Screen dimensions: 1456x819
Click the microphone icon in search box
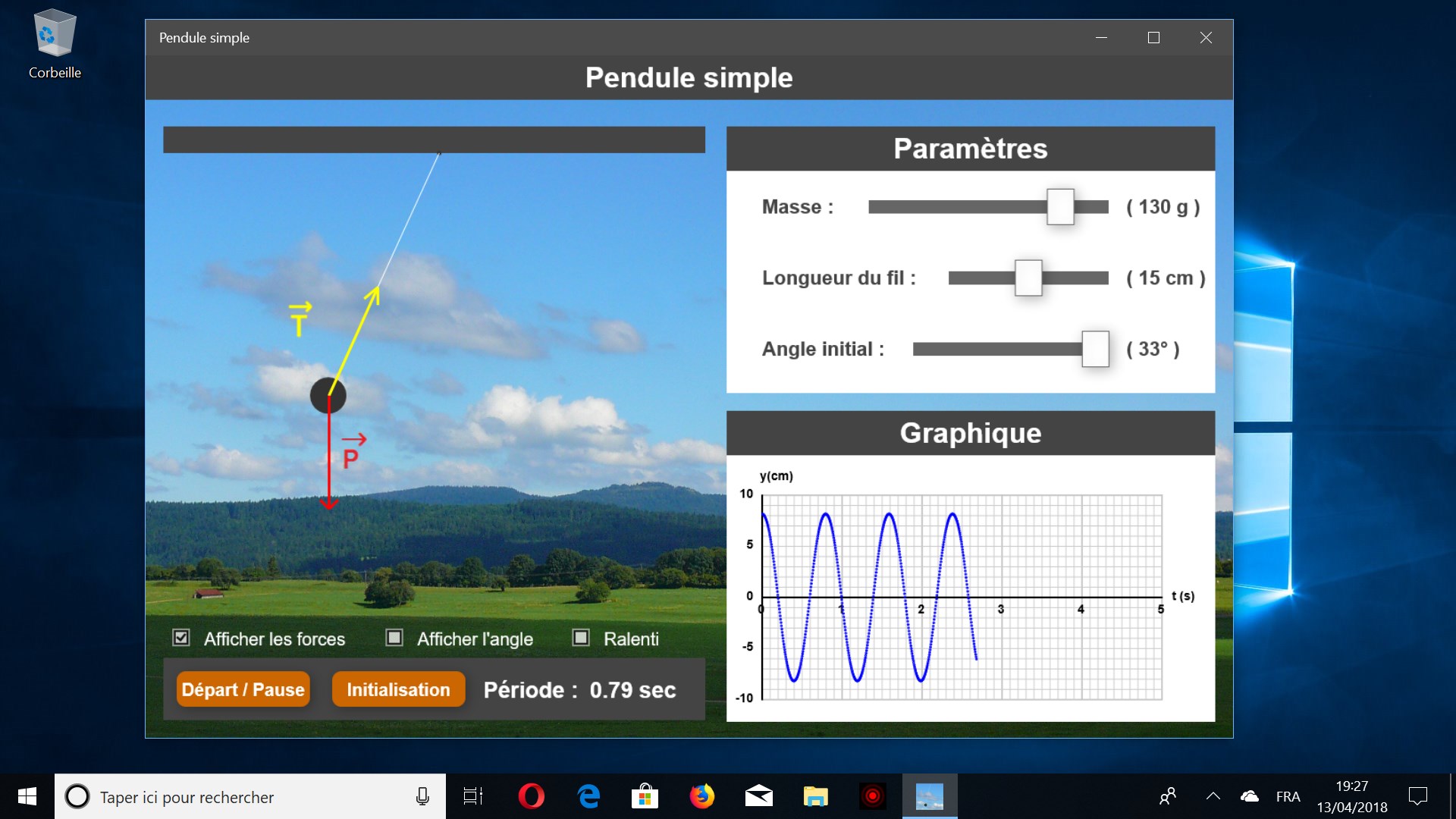[422, 796]
